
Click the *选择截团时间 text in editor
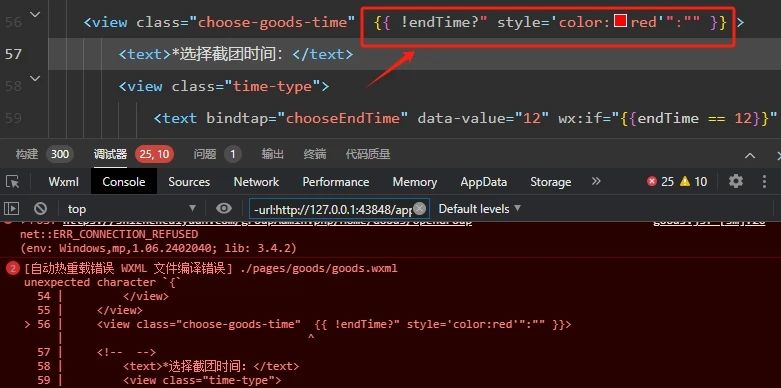pos(228,54)
